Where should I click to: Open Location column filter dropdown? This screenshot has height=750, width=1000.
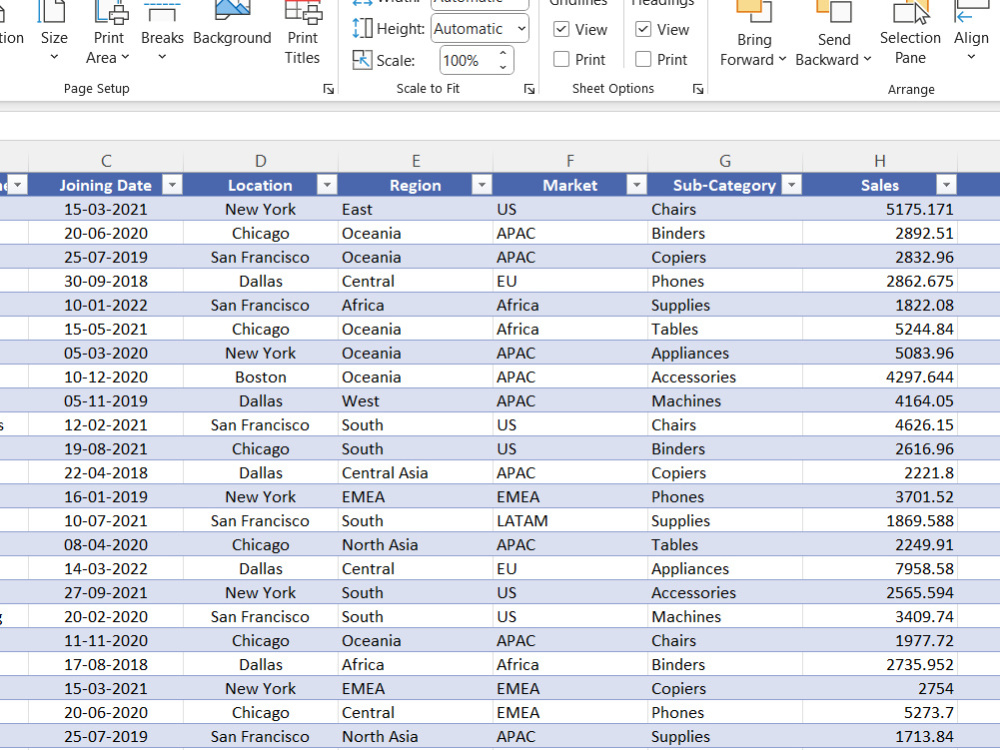(x=327, y=185)
